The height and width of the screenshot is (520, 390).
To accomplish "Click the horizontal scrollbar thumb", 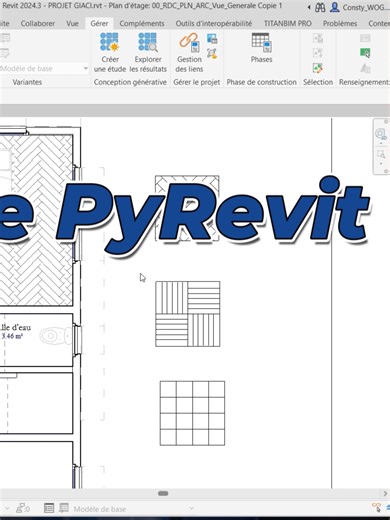I will 163,493.
